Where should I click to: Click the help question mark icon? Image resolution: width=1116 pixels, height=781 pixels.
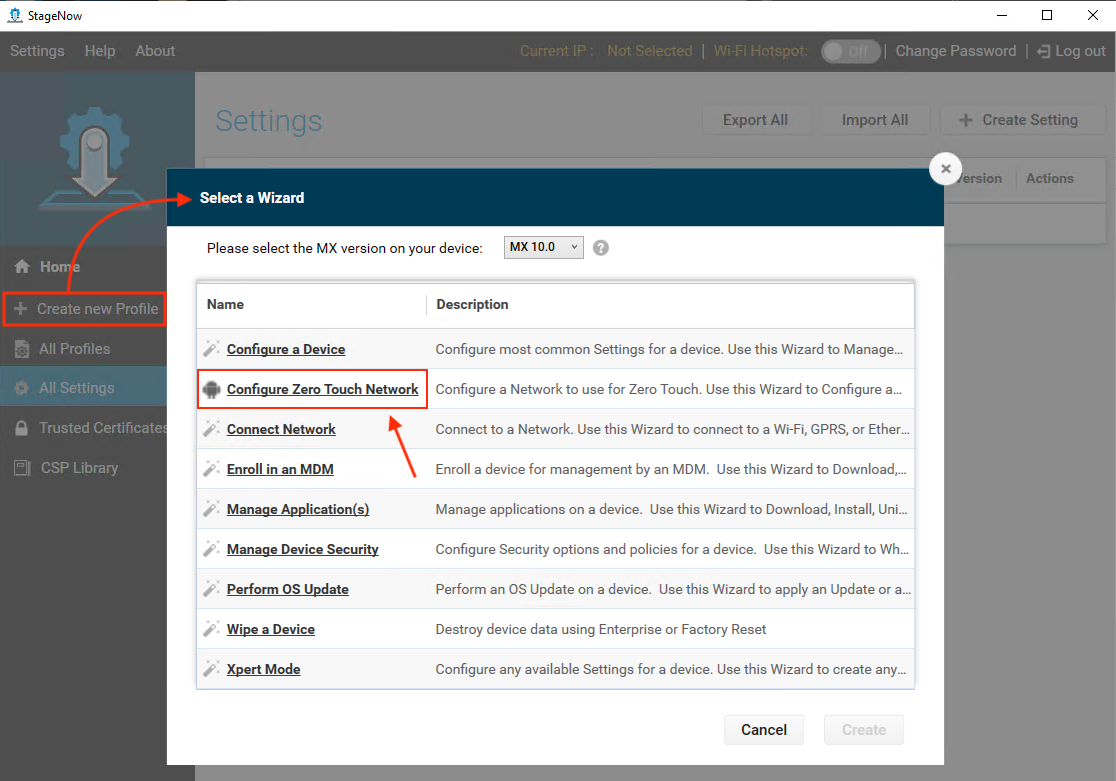pyautogui.click(x=601, y=248)
